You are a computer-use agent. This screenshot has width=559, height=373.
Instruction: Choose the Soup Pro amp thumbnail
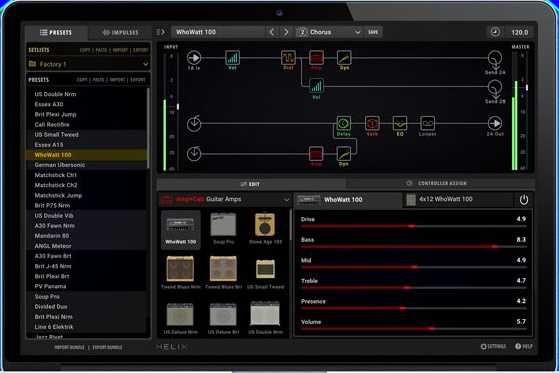pos(223,229)
